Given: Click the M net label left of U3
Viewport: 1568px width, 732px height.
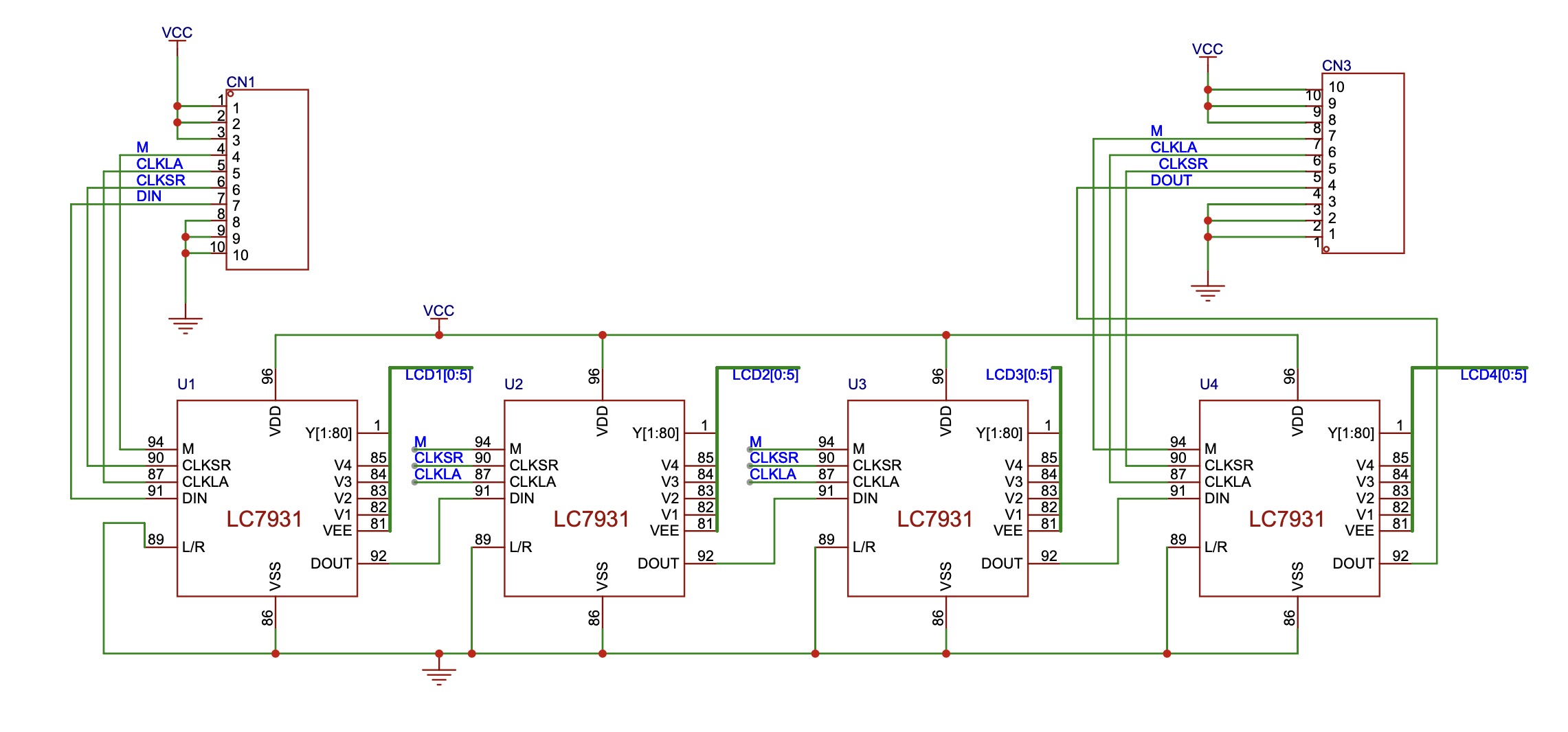Looking at the screenshot, I should tap(756, 442).
